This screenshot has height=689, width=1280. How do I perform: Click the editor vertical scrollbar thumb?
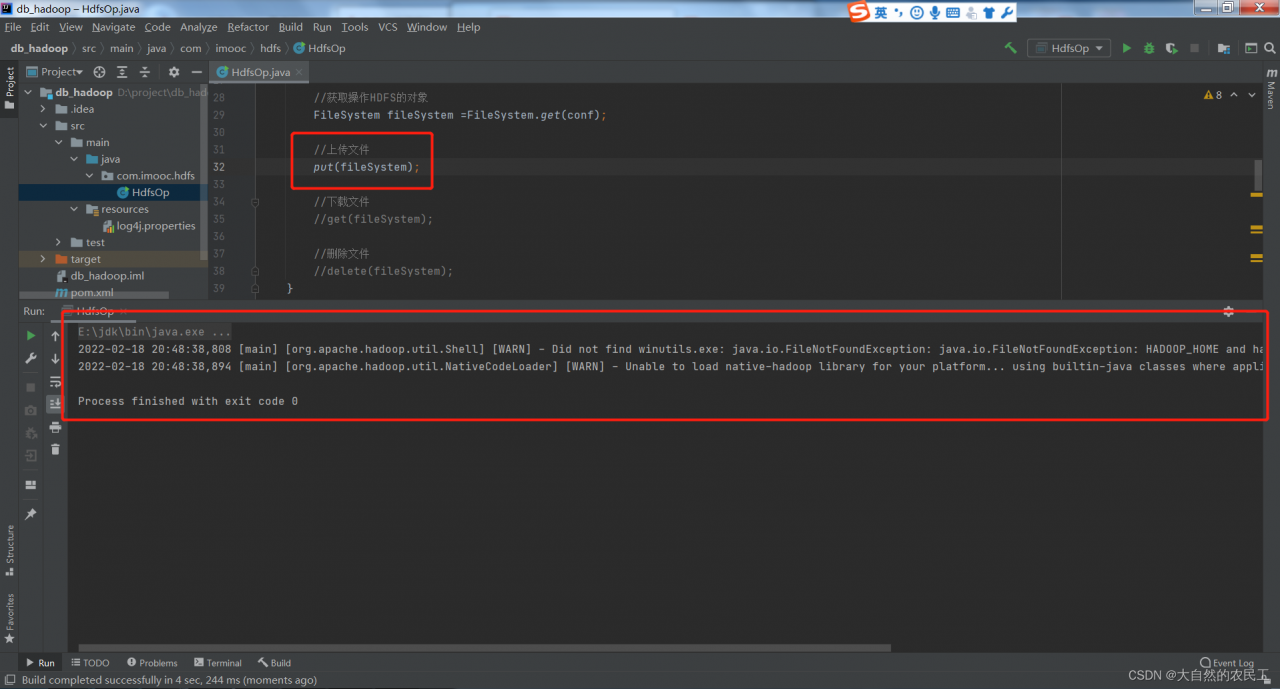(x=1258, y=176)
